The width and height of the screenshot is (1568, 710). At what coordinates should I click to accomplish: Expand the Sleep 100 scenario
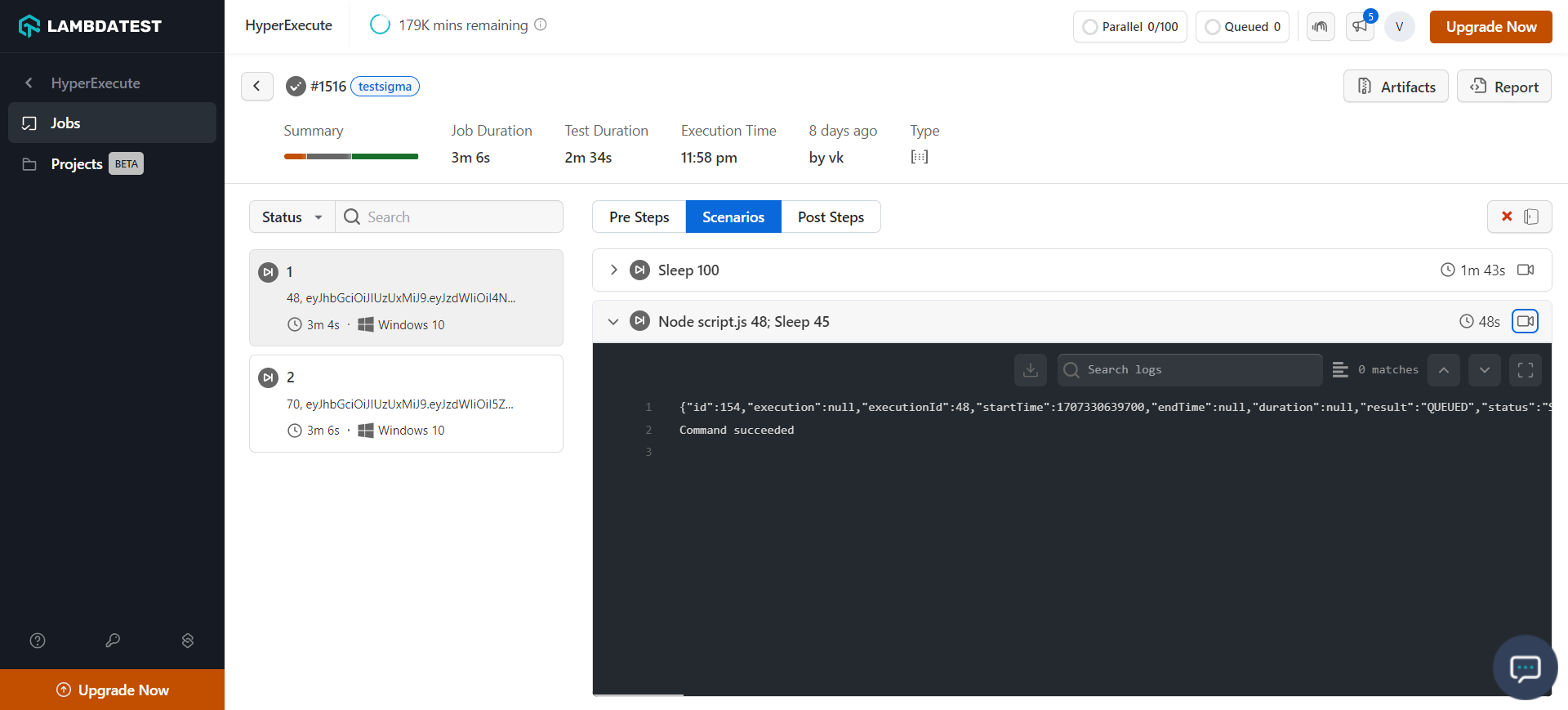click(x=614, y=270)
